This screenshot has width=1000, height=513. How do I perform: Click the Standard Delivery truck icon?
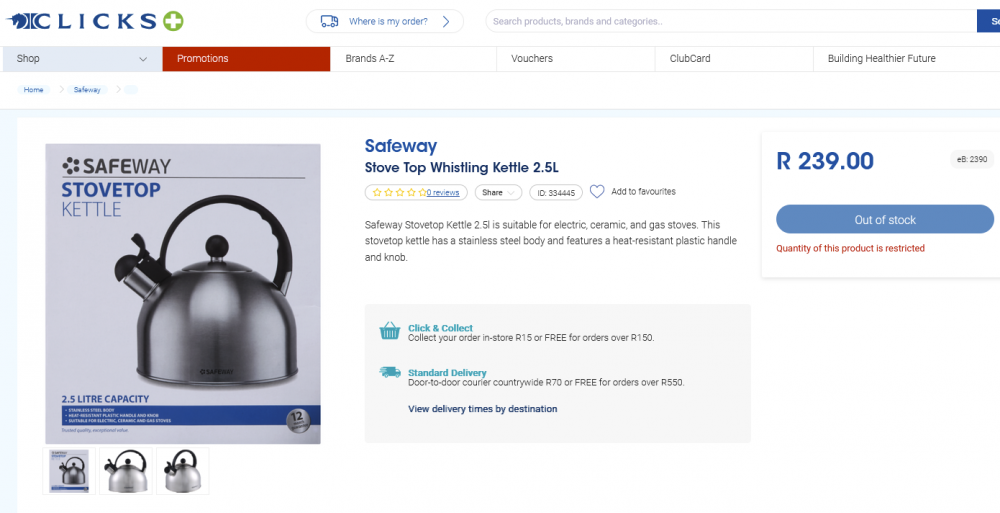(x=390, y=372)
